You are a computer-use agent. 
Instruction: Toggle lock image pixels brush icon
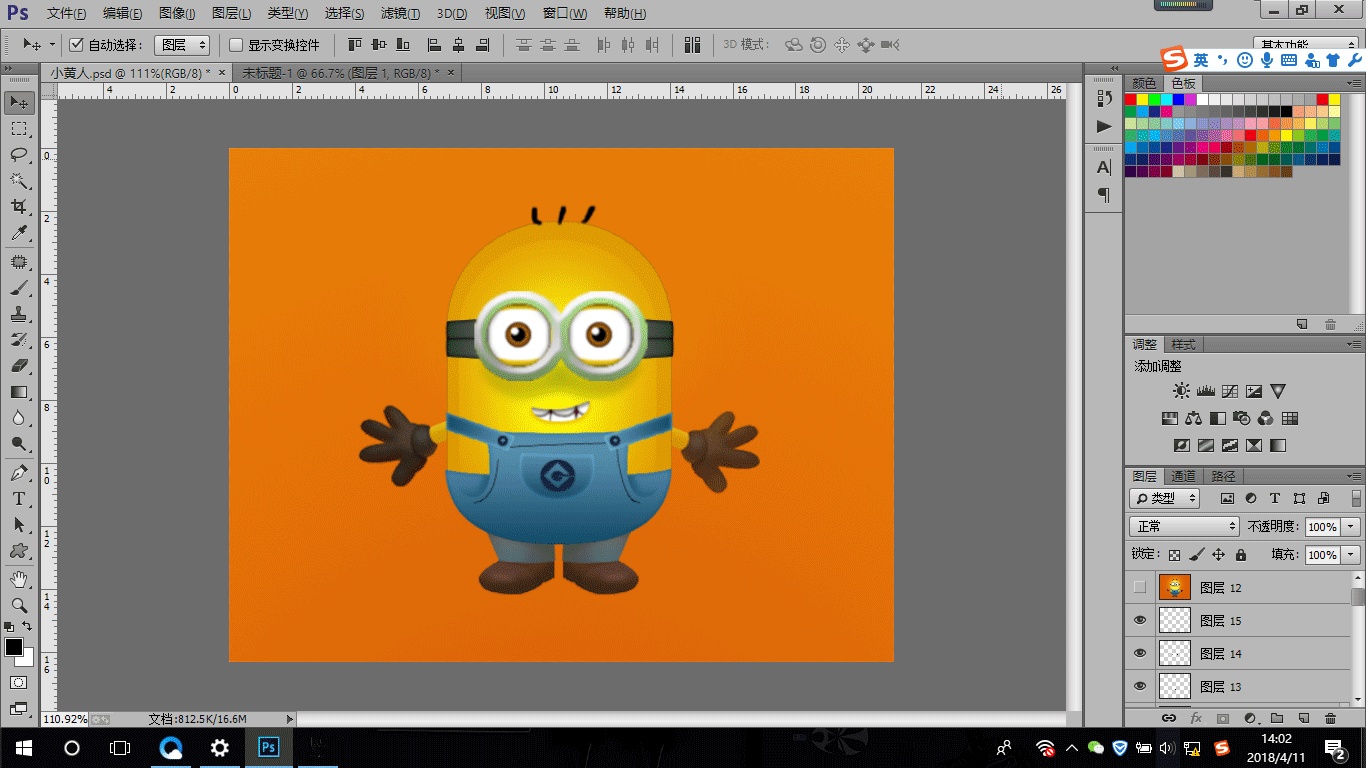point(1196,554)
